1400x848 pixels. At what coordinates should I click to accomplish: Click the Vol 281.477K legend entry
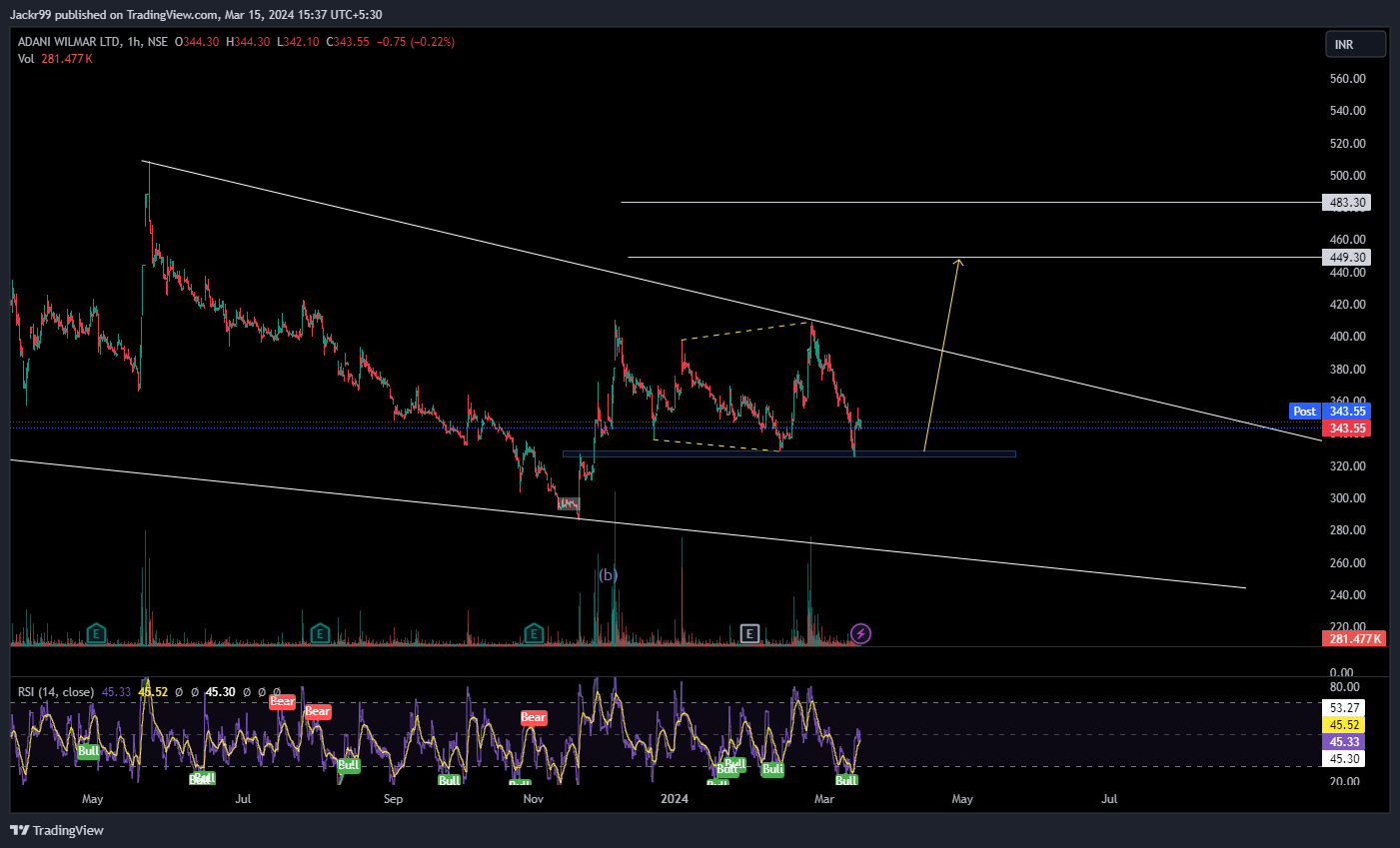pyautogui.click(x=55, y=59)
